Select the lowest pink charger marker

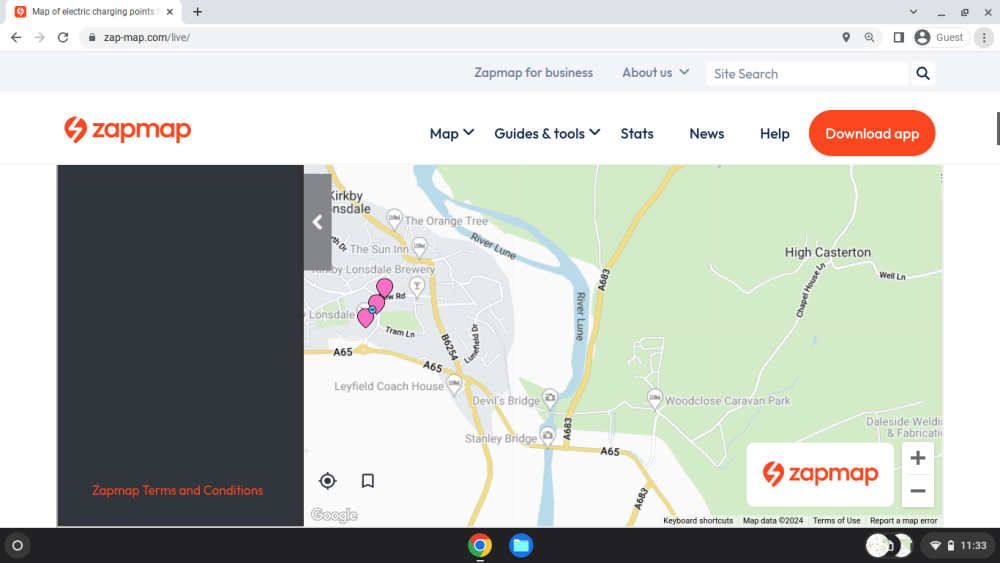pyautogui.click(x=365, y=318)
